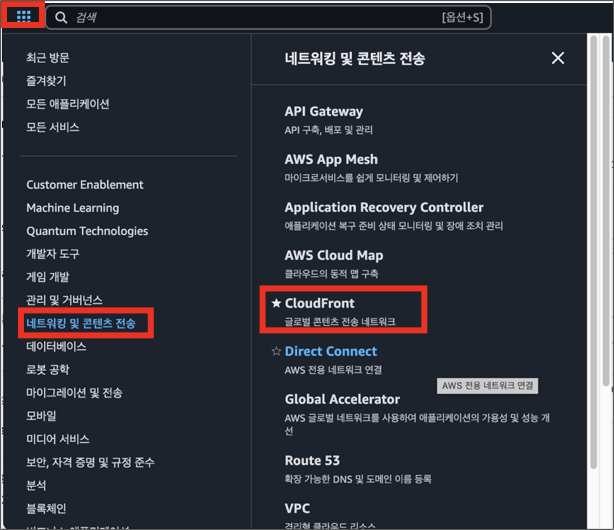Open 최근 방문 list
This screenshot has height=530, width=614.
[47, 58]
